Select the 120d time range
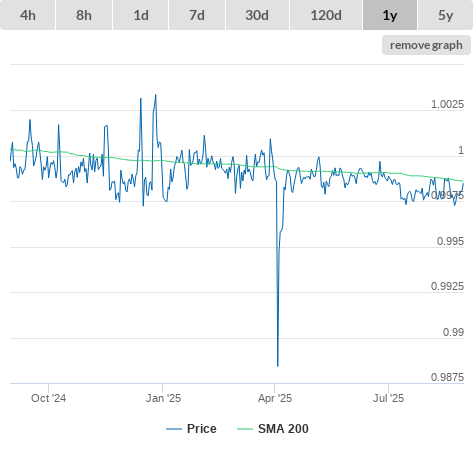 click(x=326, y=15)
